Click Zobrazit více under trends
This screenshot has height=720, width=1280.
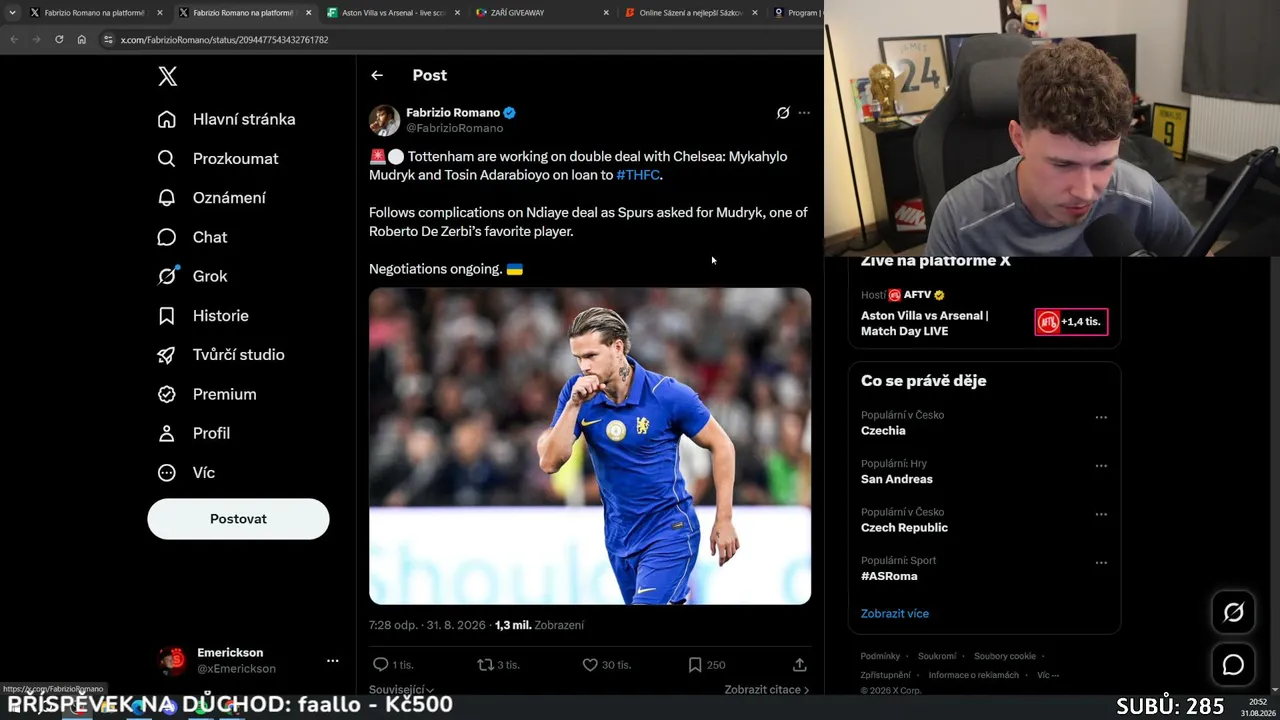[x=895, y=614]
